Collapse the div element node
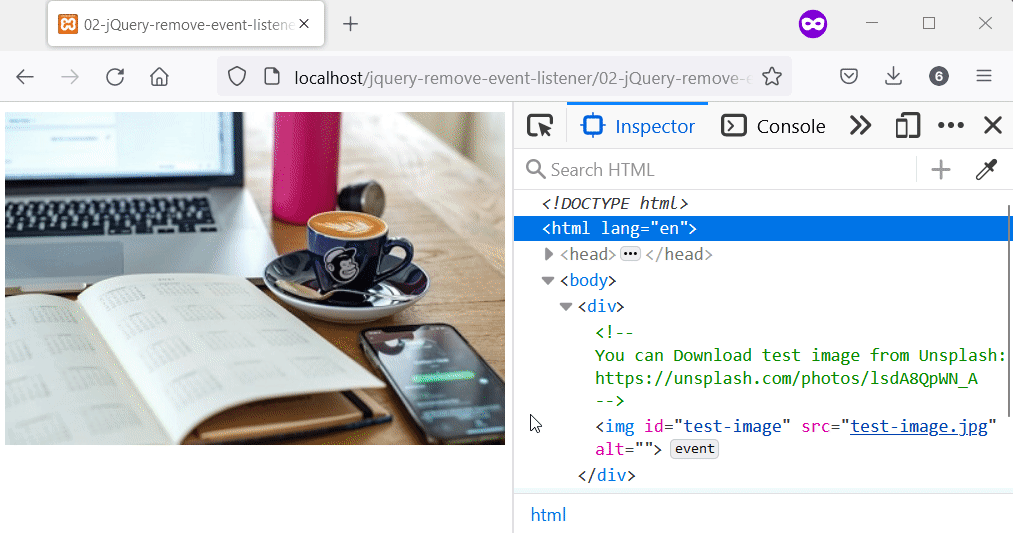 566,307
